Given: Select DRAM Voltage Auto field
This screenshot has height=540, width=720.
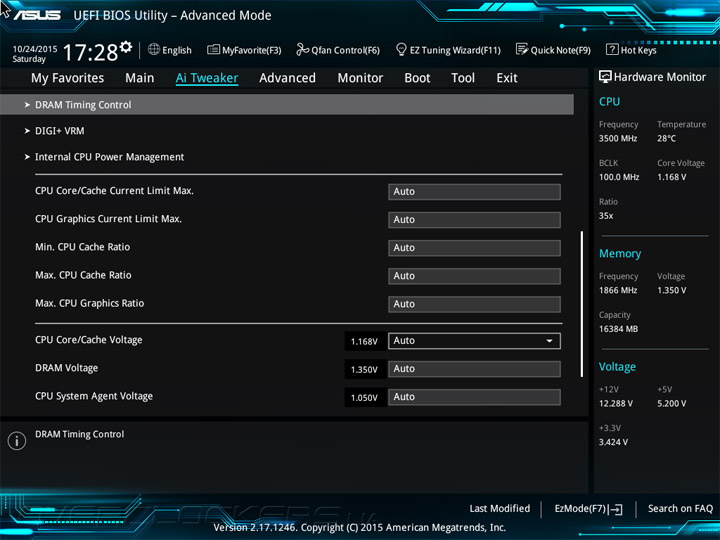Looking at the screenshot, I should (x=474, y=369).
